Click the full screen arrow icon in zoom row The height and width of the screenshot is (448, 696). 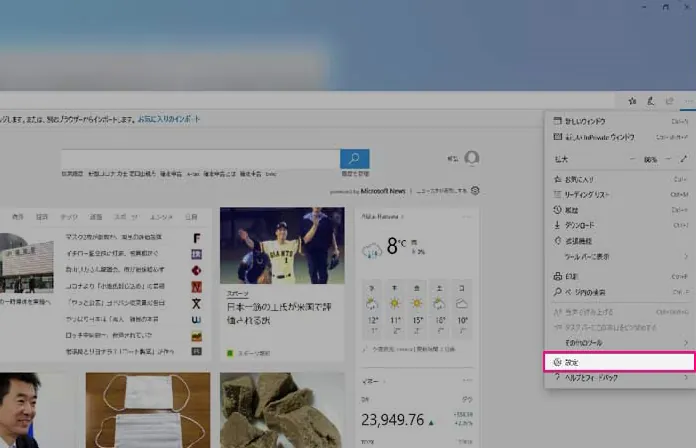pos(684,159)
